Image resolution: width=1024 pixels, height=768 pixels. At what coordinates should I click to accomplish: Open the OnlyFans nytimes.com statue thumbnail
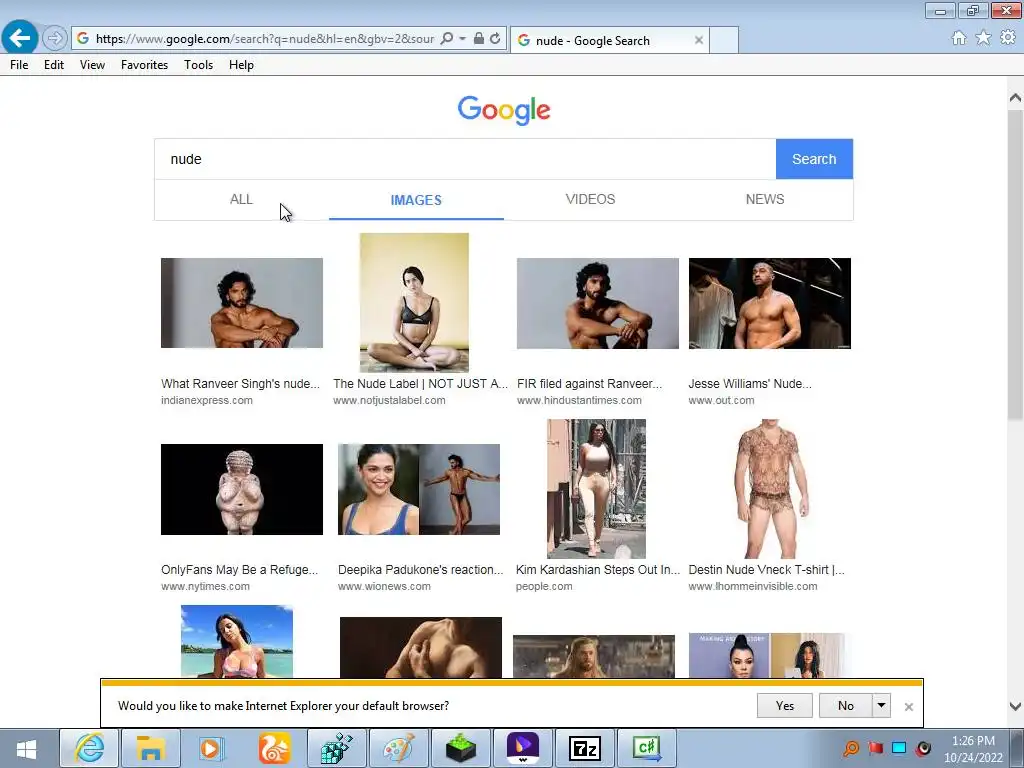point(242,489)
